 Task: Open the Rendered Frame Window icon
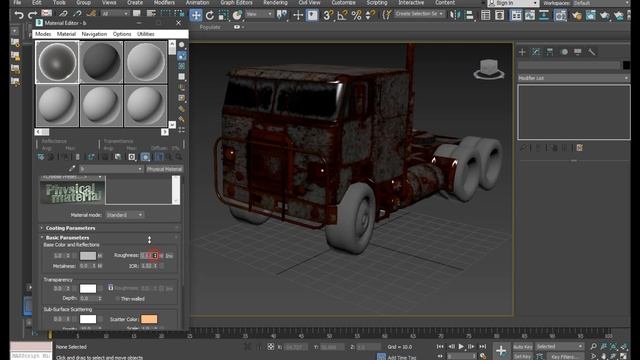point(591,16)
